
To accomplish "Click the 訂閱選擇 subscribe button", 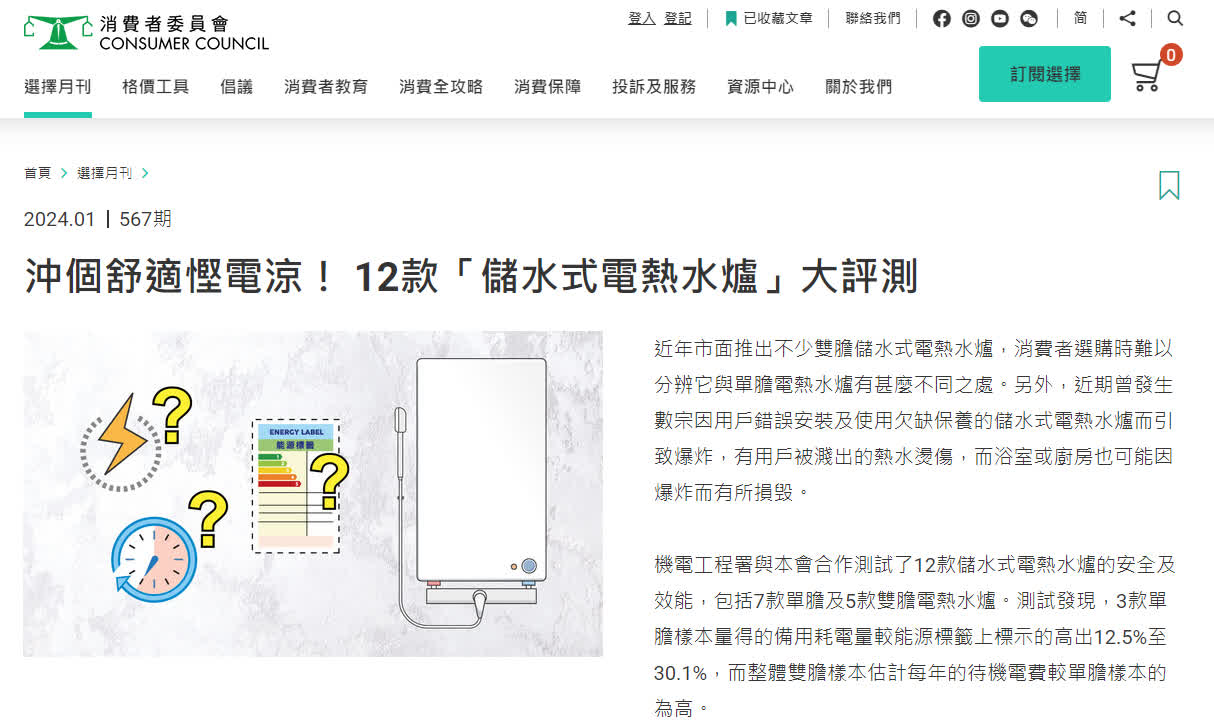I will point(1045,74).
